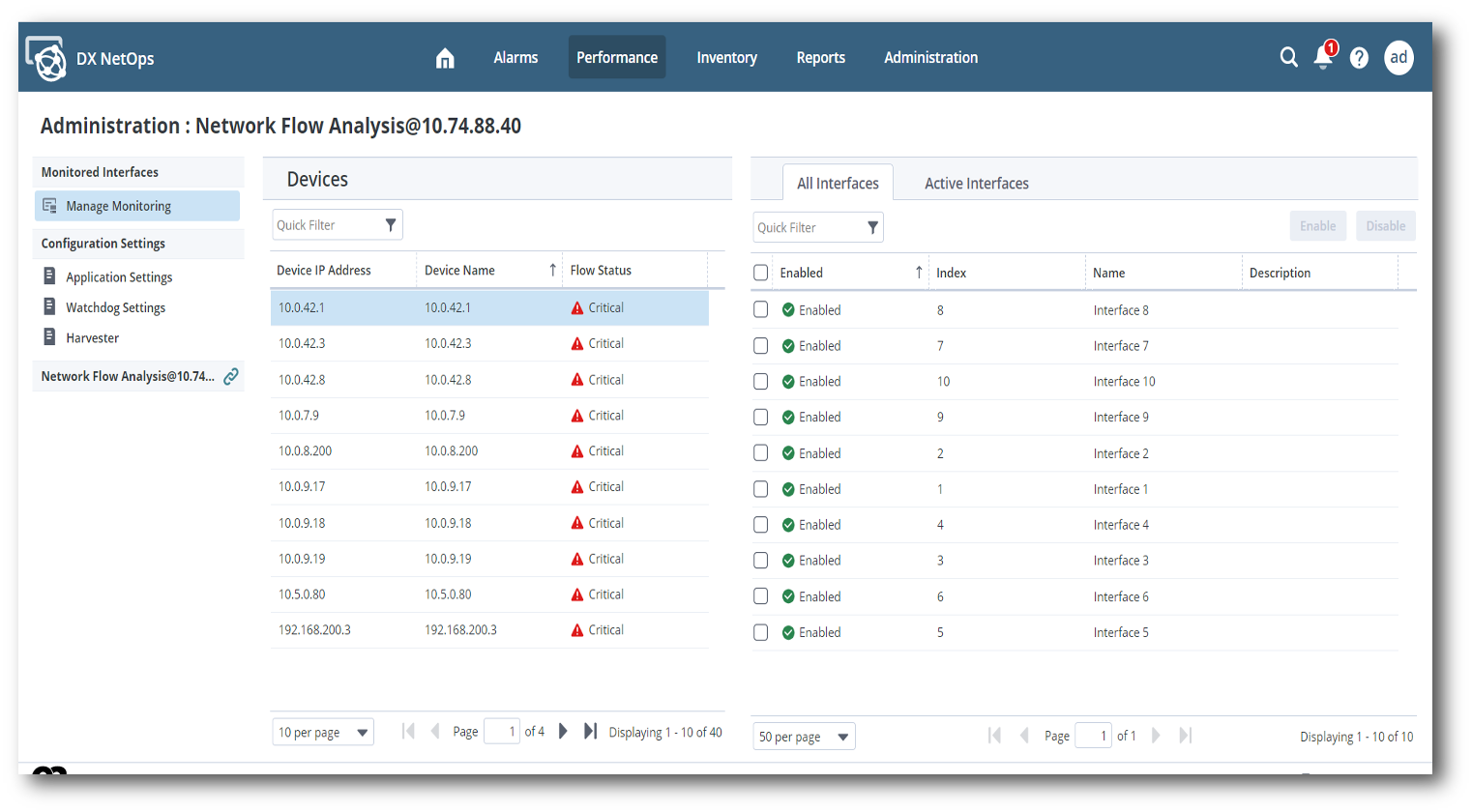Click the help question mark icon
Screen dimensions: 1472x812
[x=1359, y=58]
